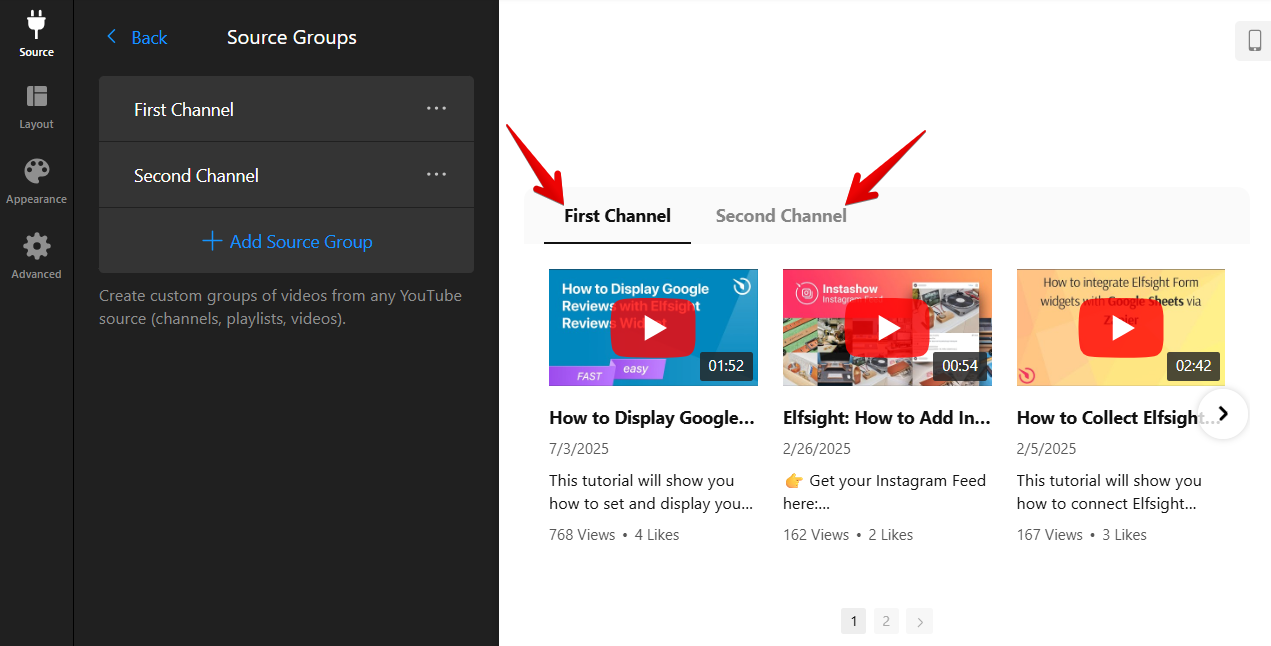
Task: Open options menu for Second Channel group
Action: (437, 174)
